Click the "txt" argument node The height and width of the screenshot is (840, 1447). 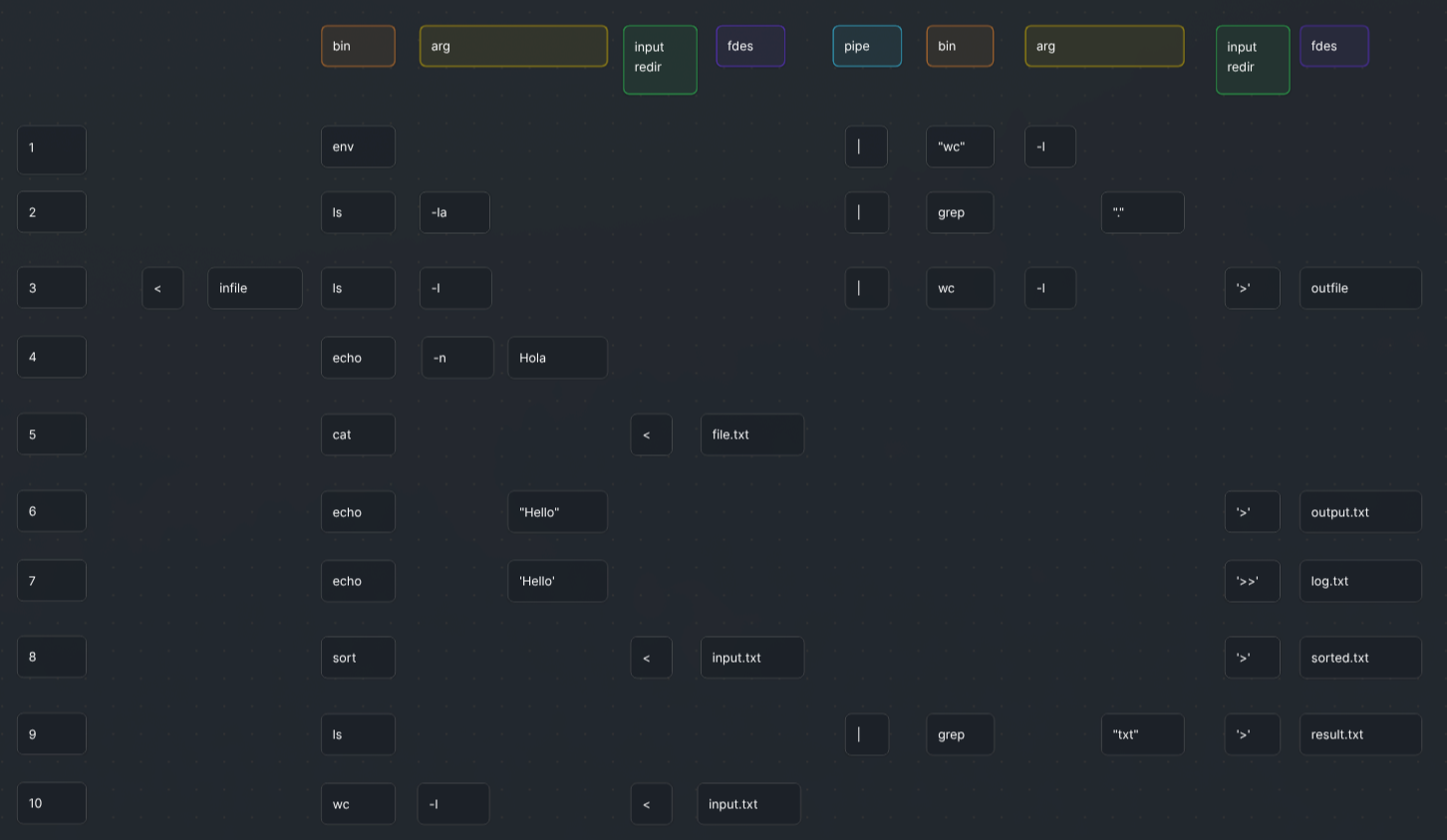(1142, 734)
